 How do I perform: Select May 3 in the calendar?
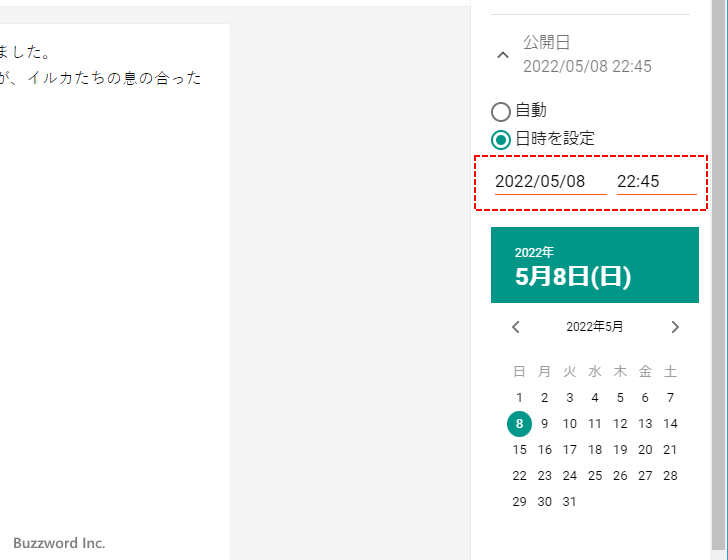570,397
